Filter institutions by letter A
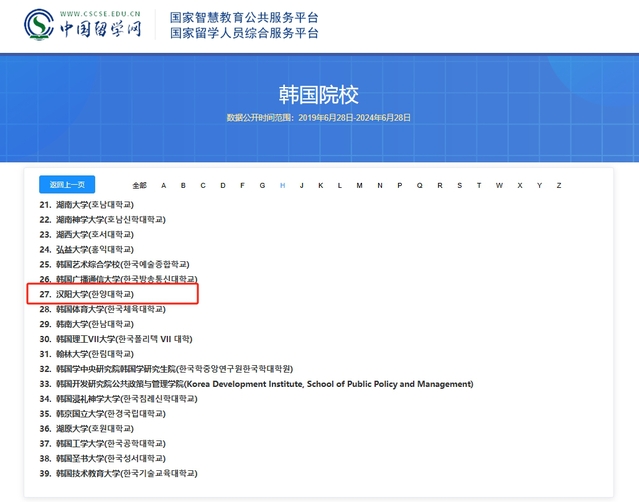 click(x=163, y=185)
